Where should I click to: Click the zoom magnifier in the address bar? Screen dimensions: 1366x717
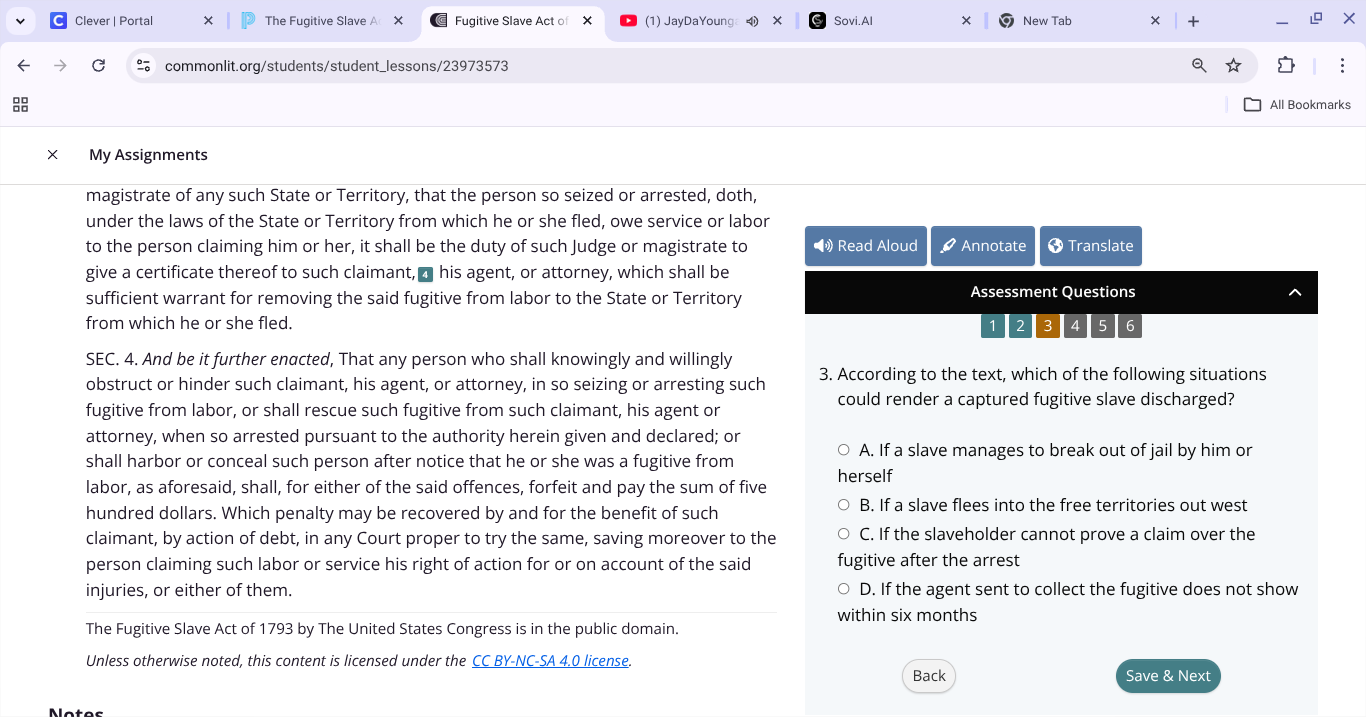point(1198,65)
